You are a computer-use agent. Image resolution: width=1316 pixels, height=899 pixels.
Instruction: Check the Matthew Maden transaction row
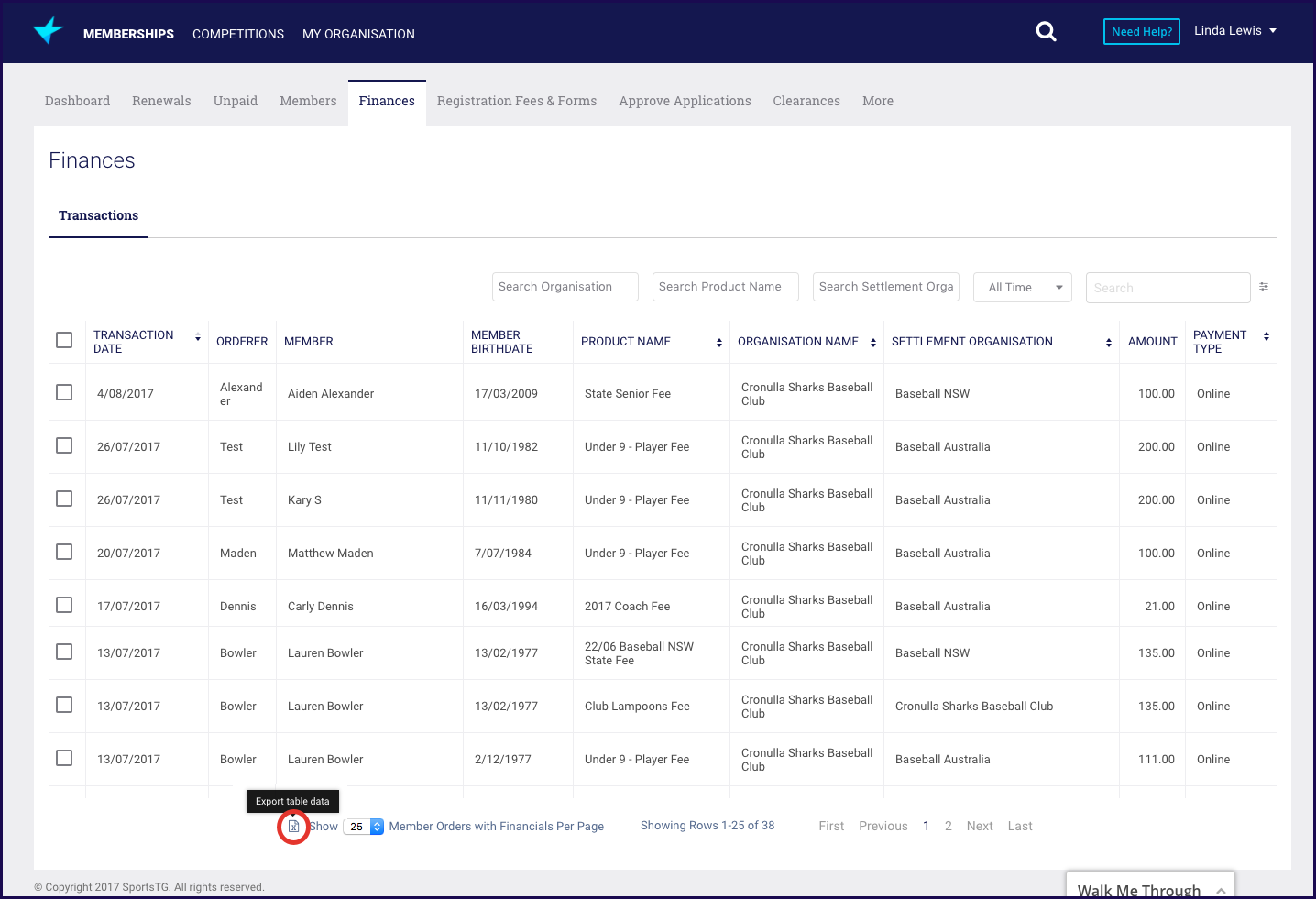click(x=64, y=552)
